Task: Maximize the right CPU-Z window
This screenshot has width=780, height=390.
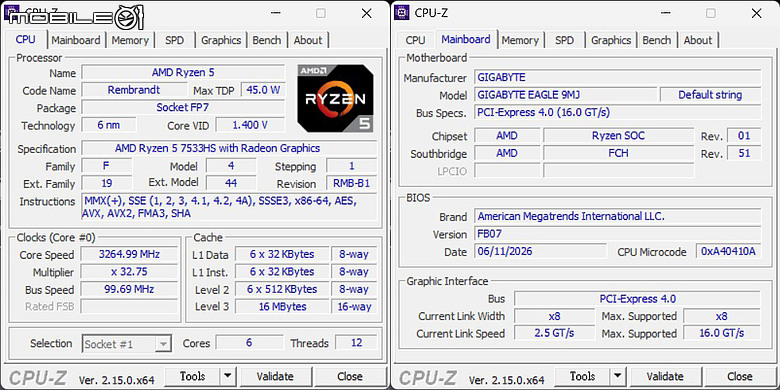Action: 711,13
